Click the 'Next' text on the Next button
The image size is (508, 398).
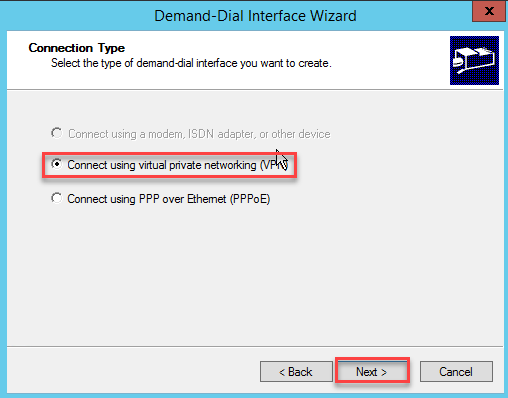[x=366, y=372]
